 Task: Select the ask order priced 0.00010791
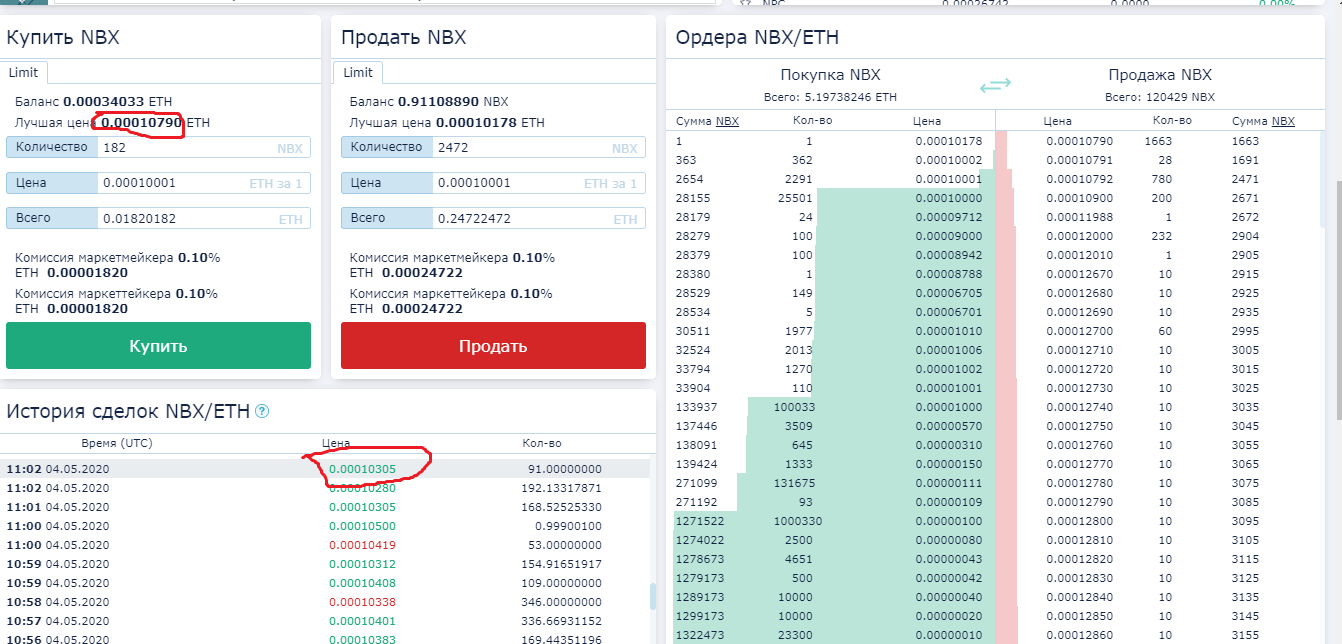click(1158, 160)
